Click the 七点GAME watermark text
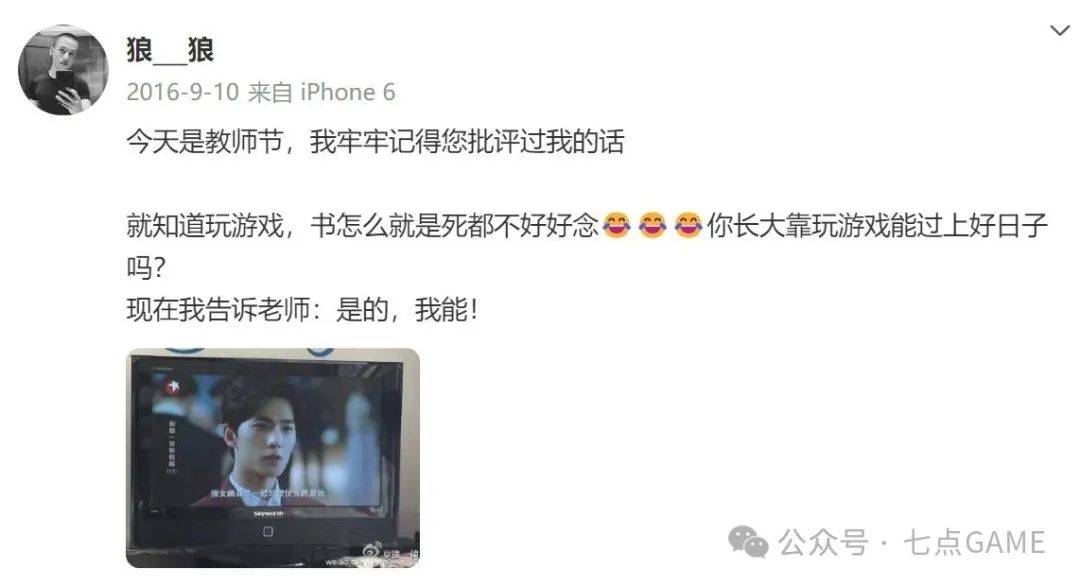 (974, 543)
